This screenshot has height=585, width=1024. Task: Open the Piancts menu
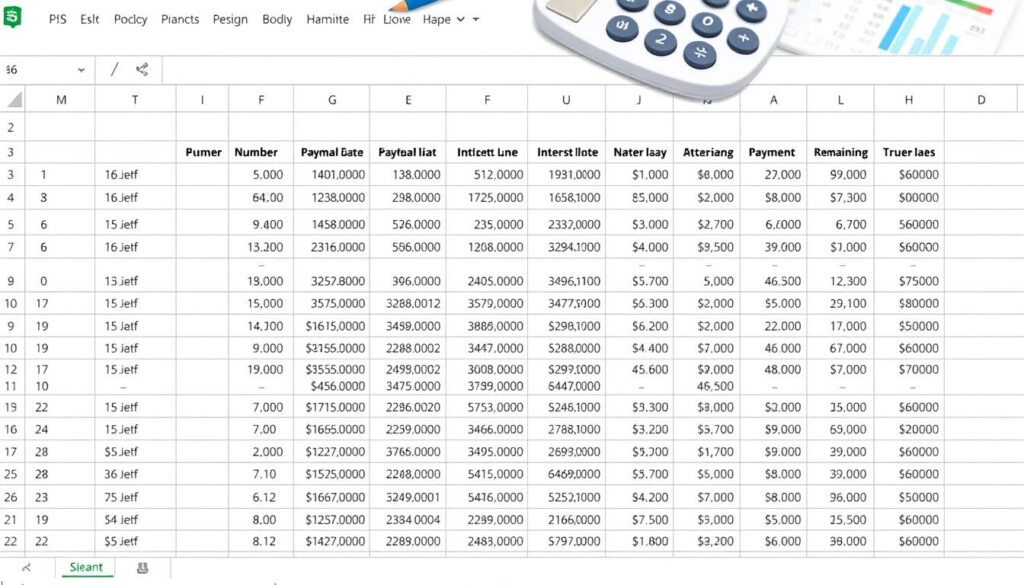(x=180, y=19)
